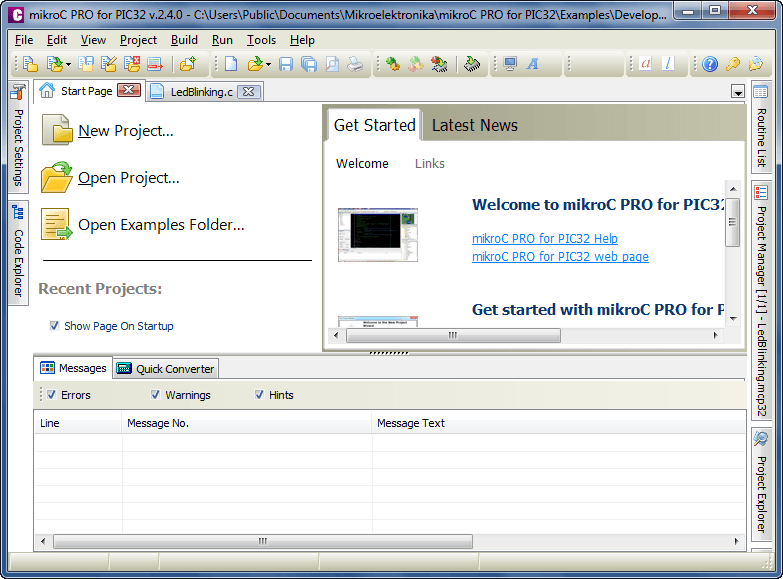Click Welcome pane horizontal scrollbar thumb

point(453,335)
